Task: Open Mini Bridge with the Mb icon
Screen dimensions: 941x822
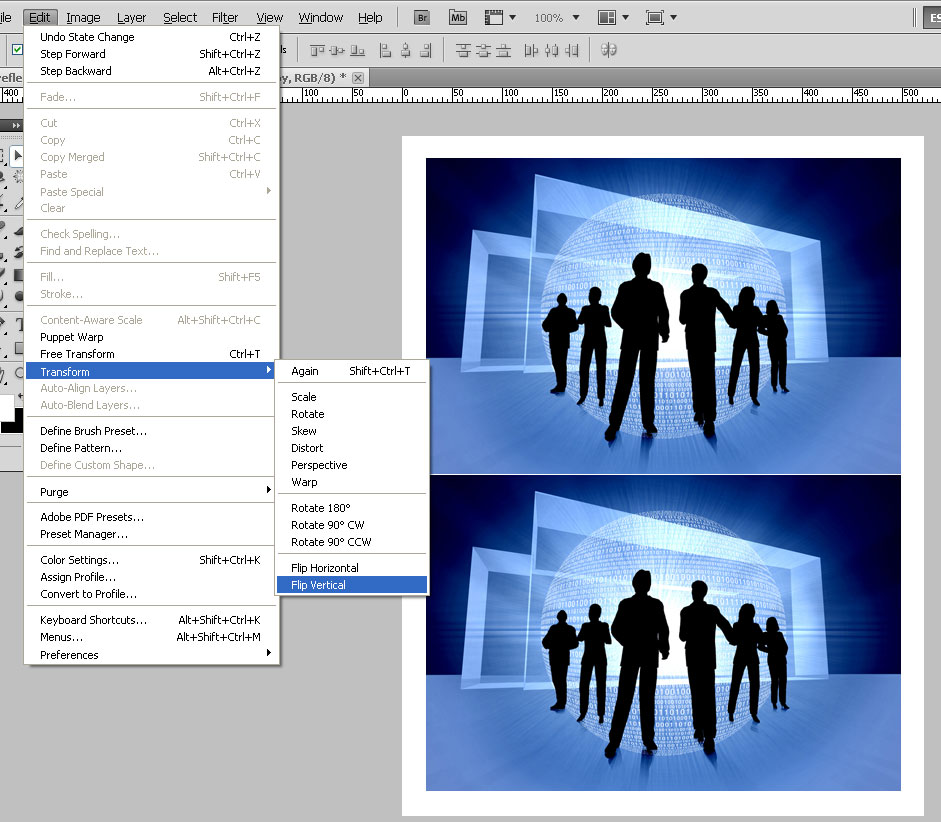Action: pos(458,18)
